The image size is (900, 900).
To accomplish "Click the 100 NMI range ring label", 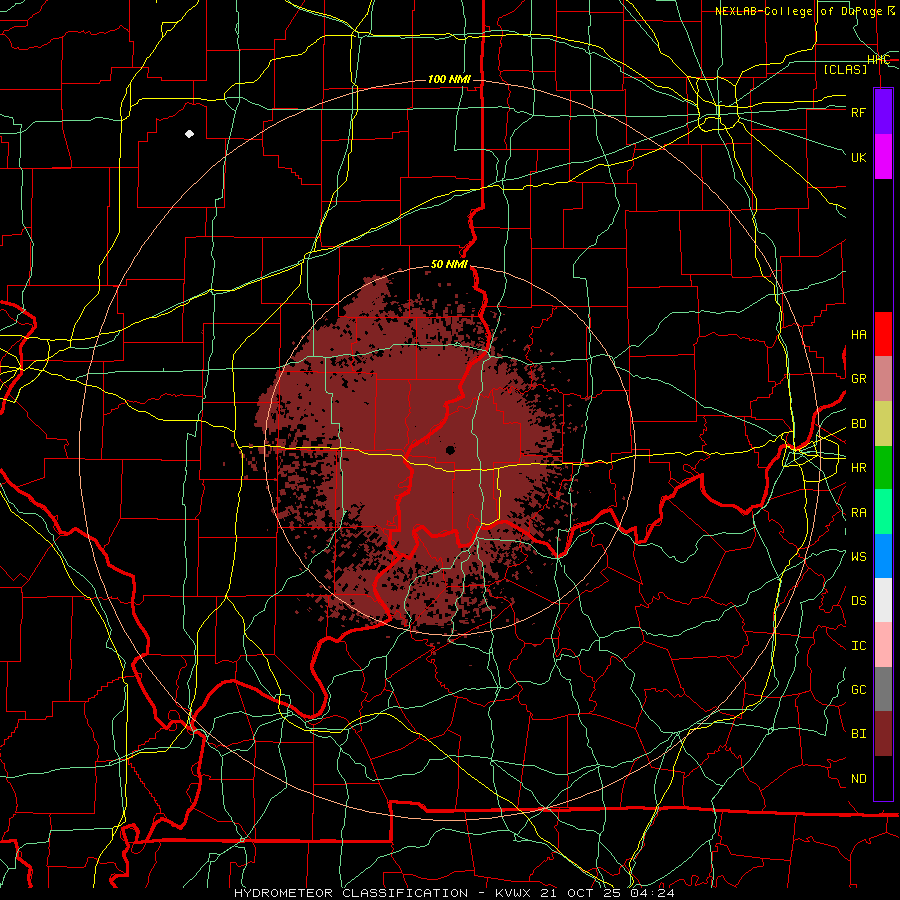I will click(449, 79).
